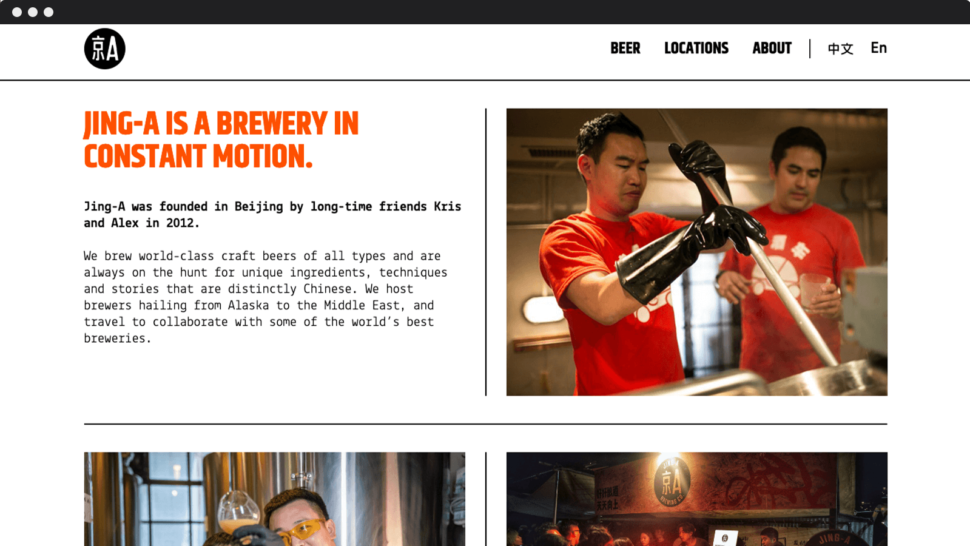Open the photo of man holding beer glass
The height and width of the screenshot is (546, 970).
[275, 499]
